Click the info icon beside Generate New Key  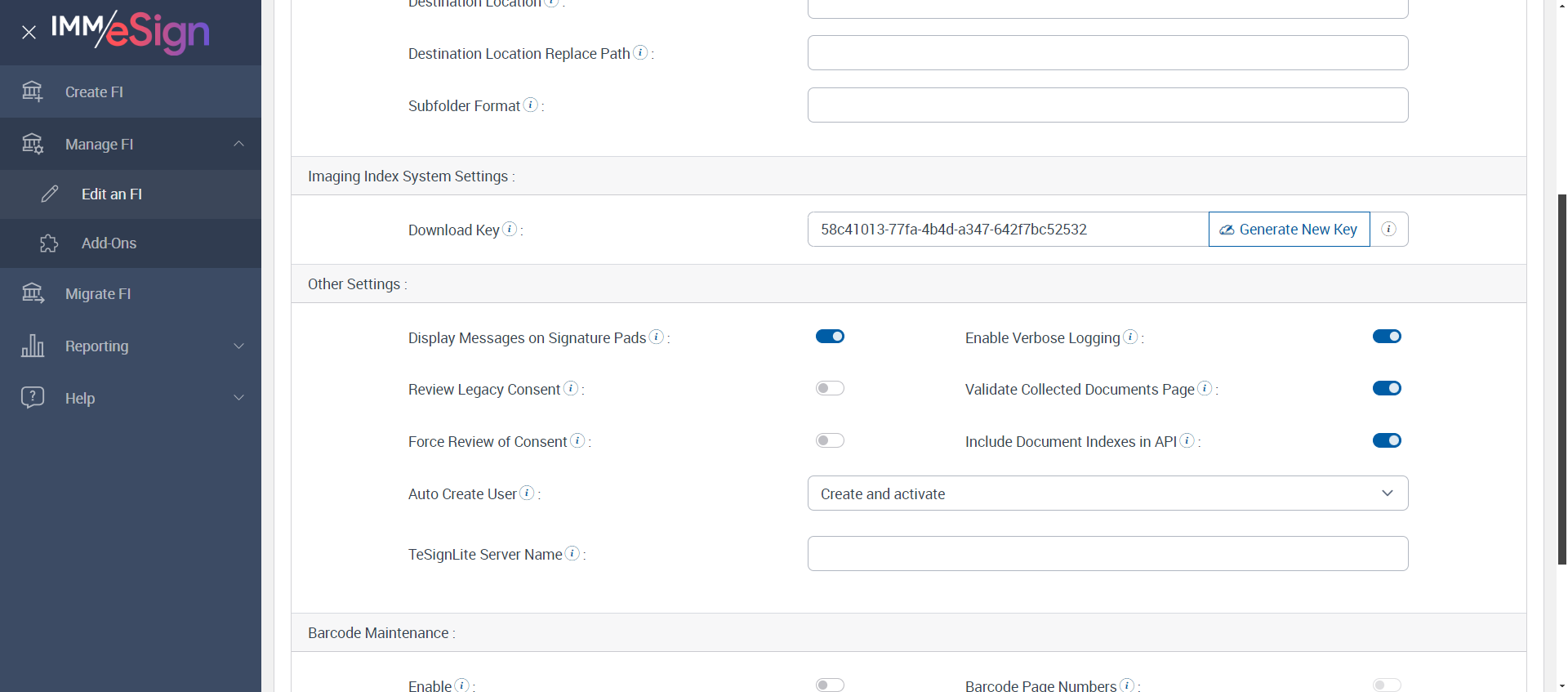tap(1388, 230)
